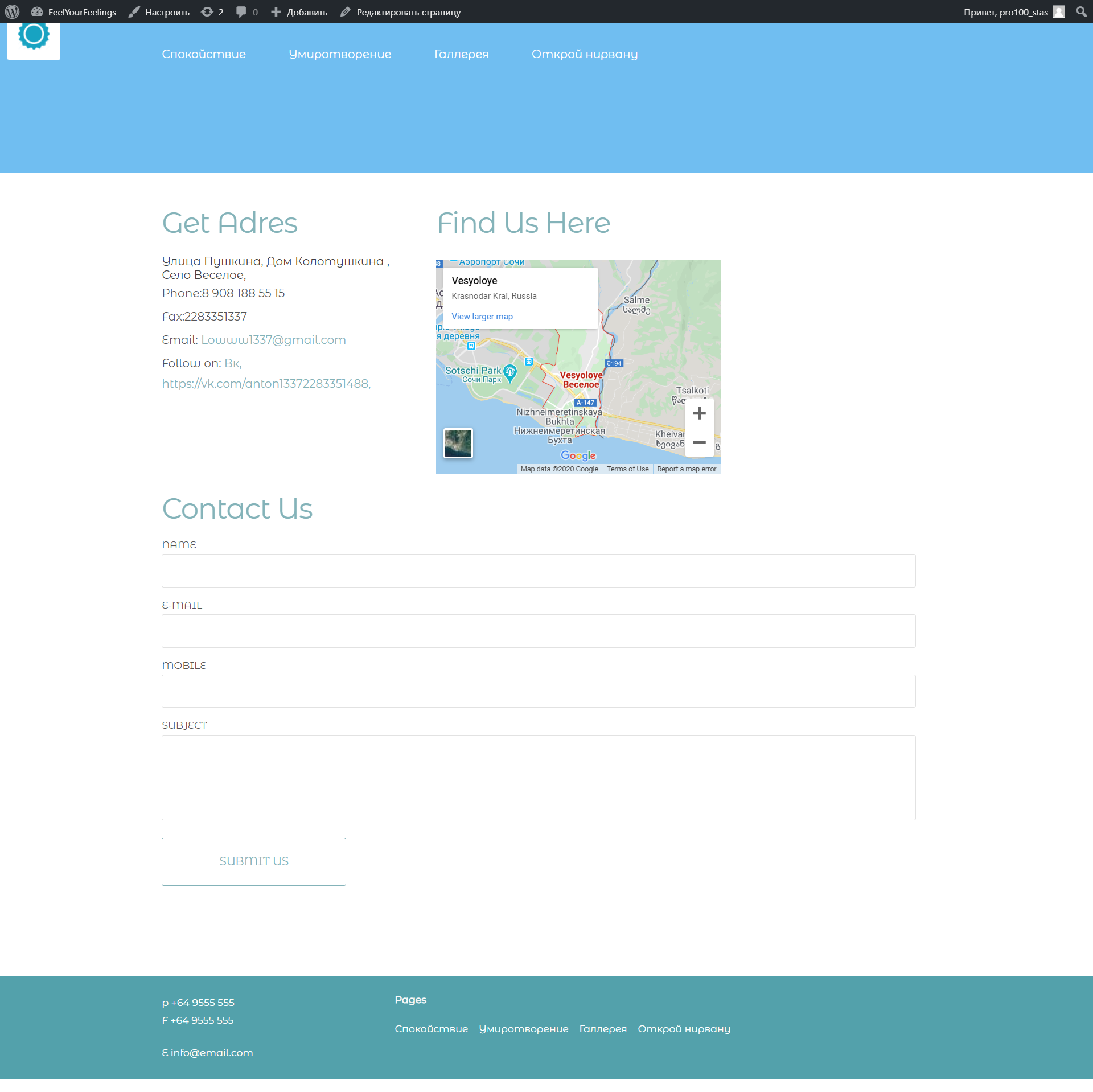The width and height of the screenshot is (1093, 1092).
Task: Open footer Галлерея page link
Action: click(x=603, y=1029)
